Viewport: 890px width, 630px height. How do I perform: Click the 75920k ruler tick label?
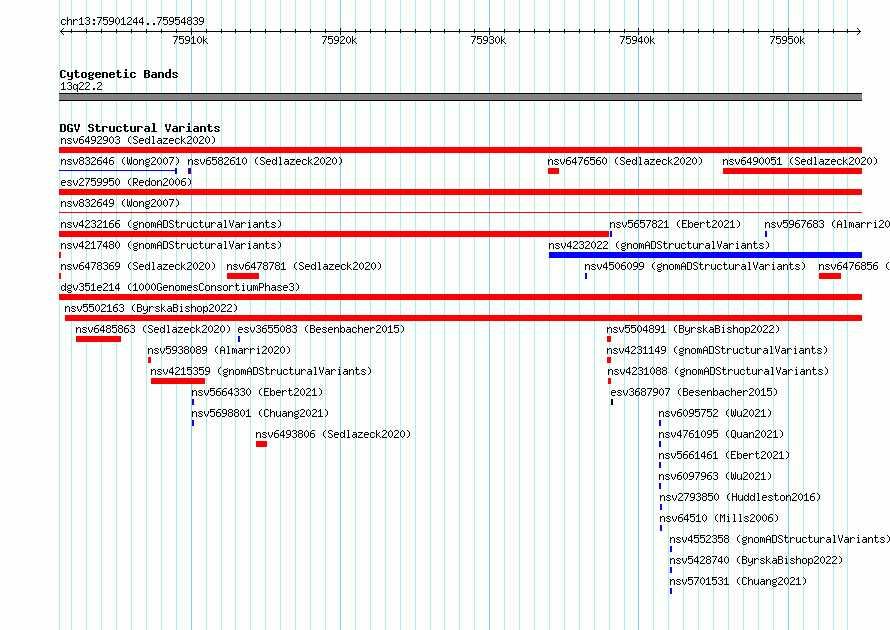(339, 40)
